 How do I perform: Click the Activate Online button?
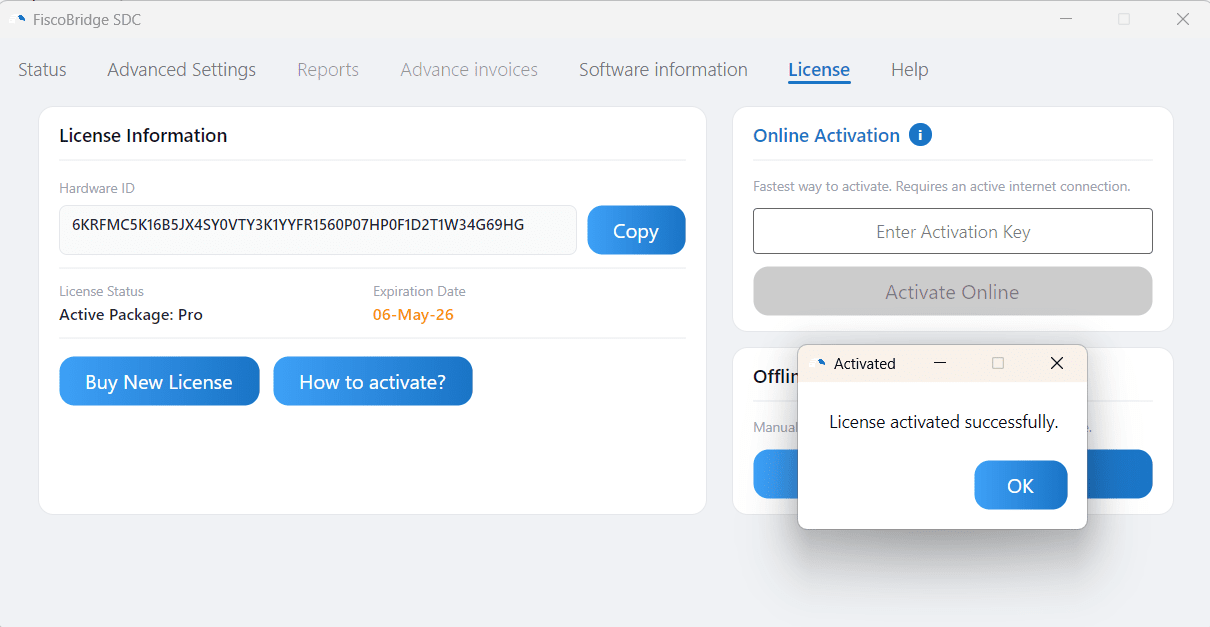952,292
